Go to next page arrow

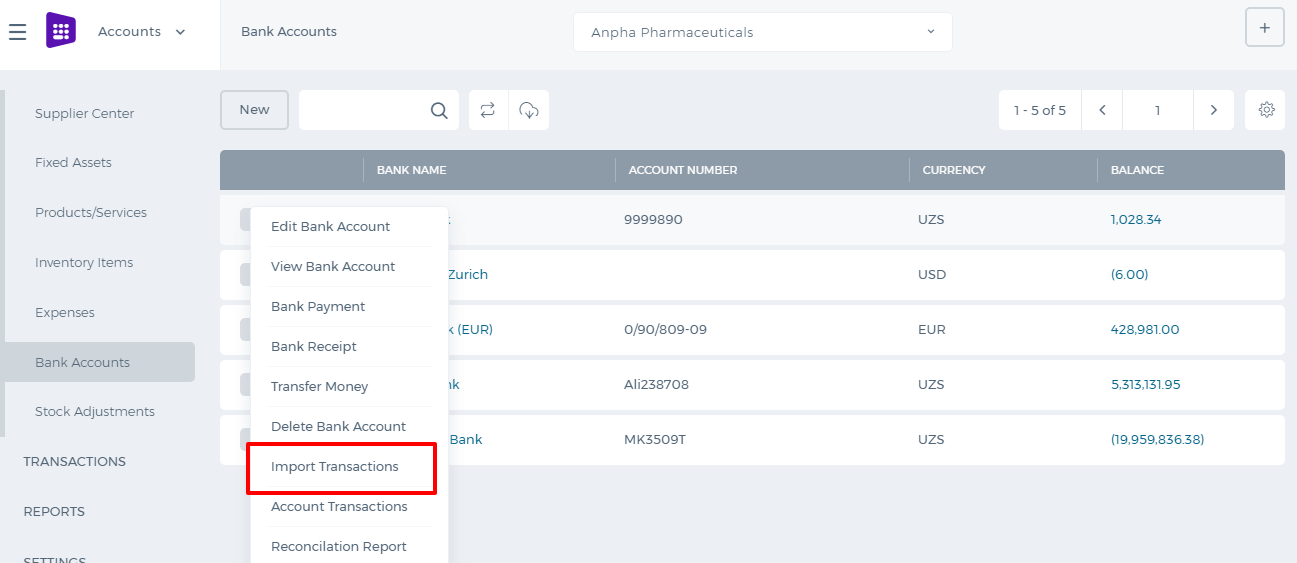(1214, 110)
